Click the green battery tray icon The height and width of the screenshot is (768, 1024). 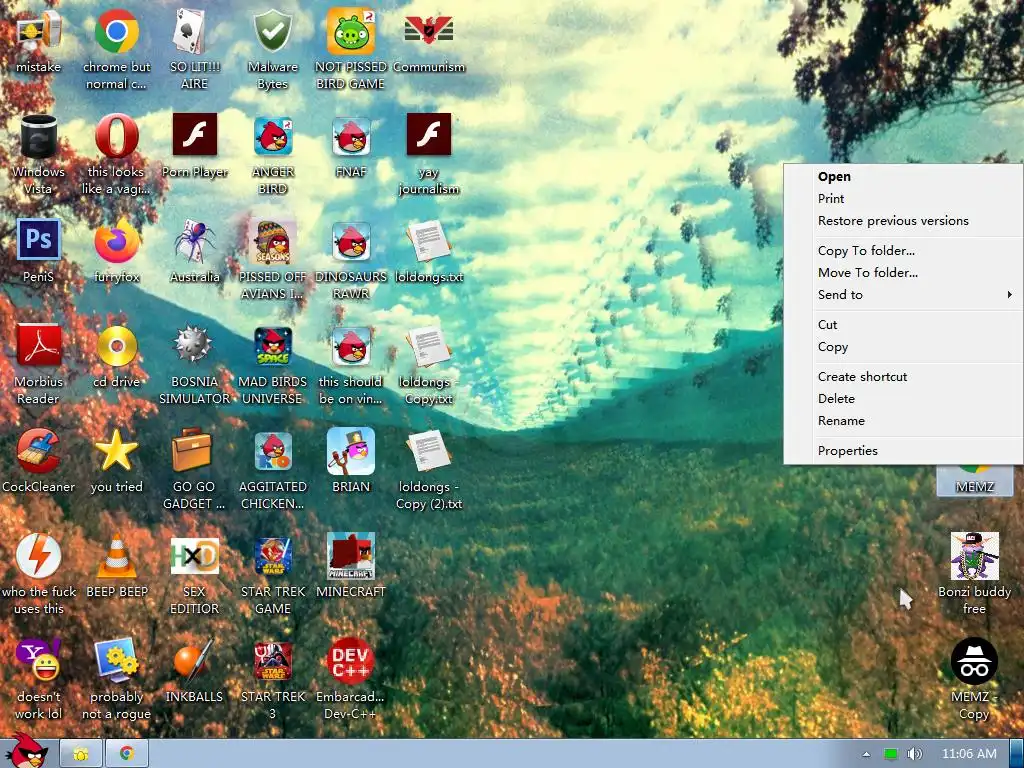[x=891, y=754]
